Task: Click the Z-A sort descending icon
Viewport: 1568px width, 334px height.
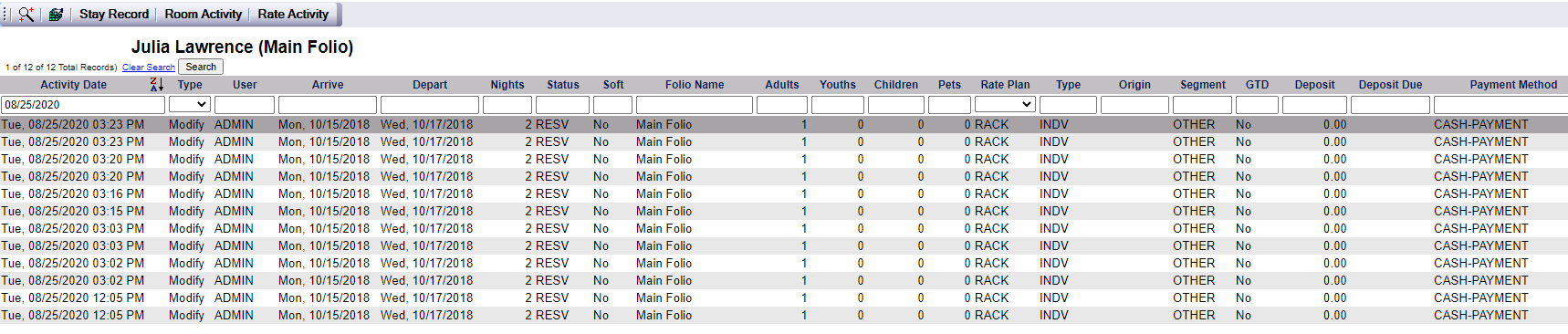Action: (156, 84)
